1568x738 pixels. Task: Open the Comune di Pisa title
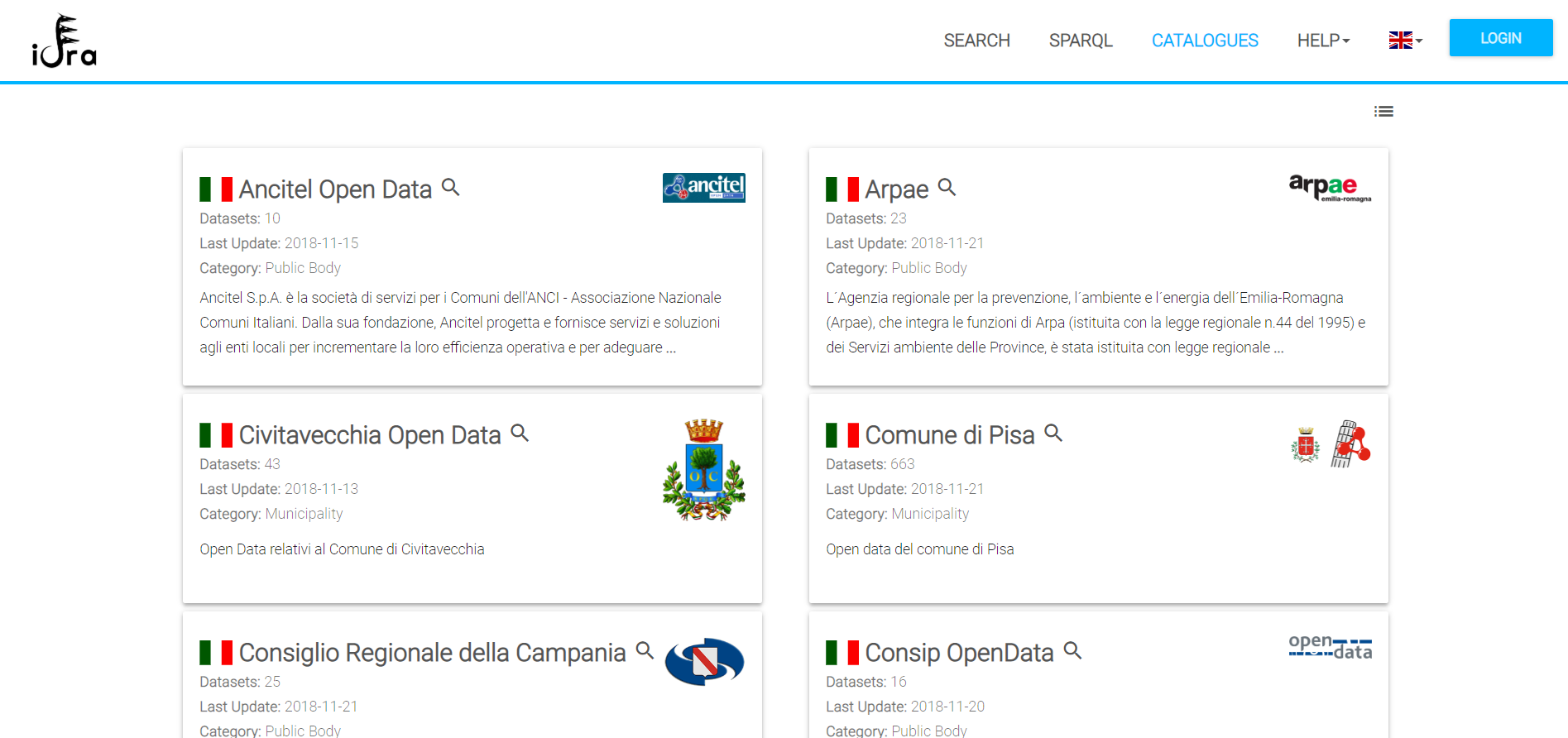(950, 435)
